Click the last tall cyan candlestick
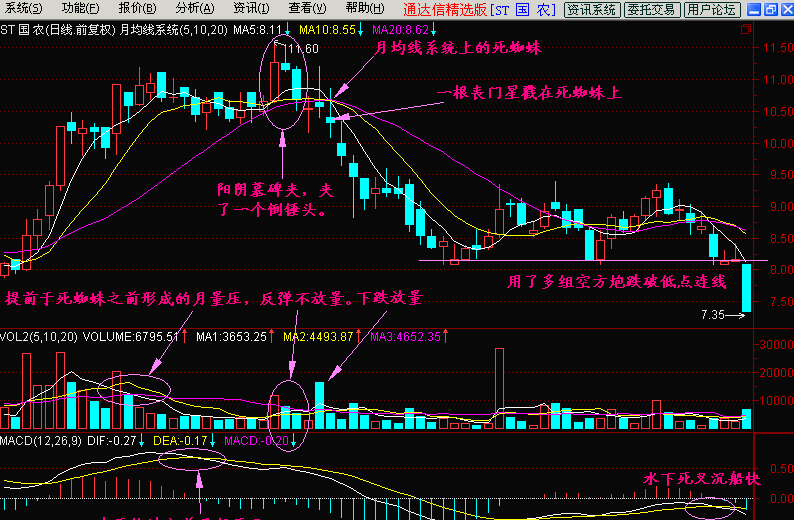Viewport: 804px width, 520px height. 747,288
